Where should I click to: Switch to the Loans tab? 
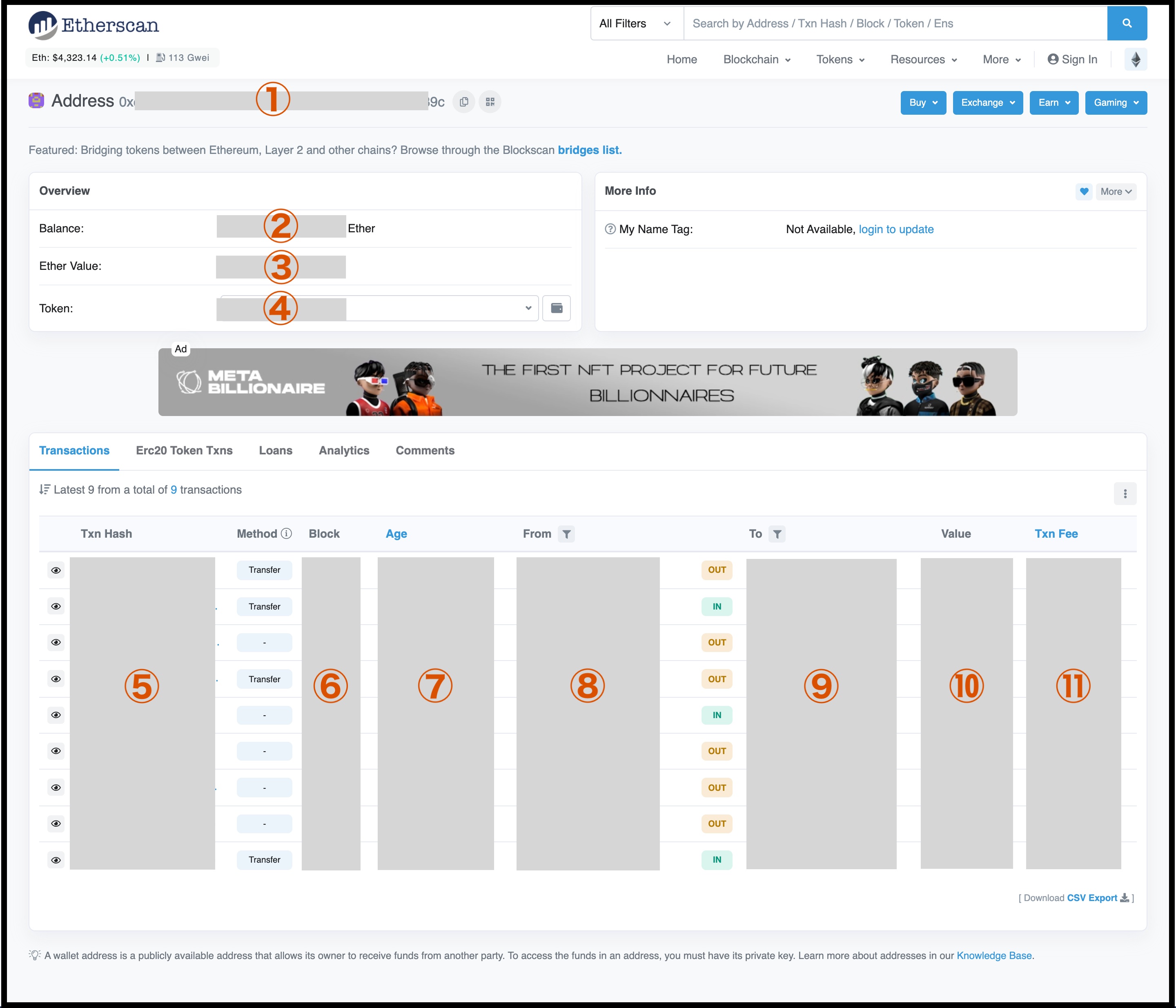coord(275,450)
